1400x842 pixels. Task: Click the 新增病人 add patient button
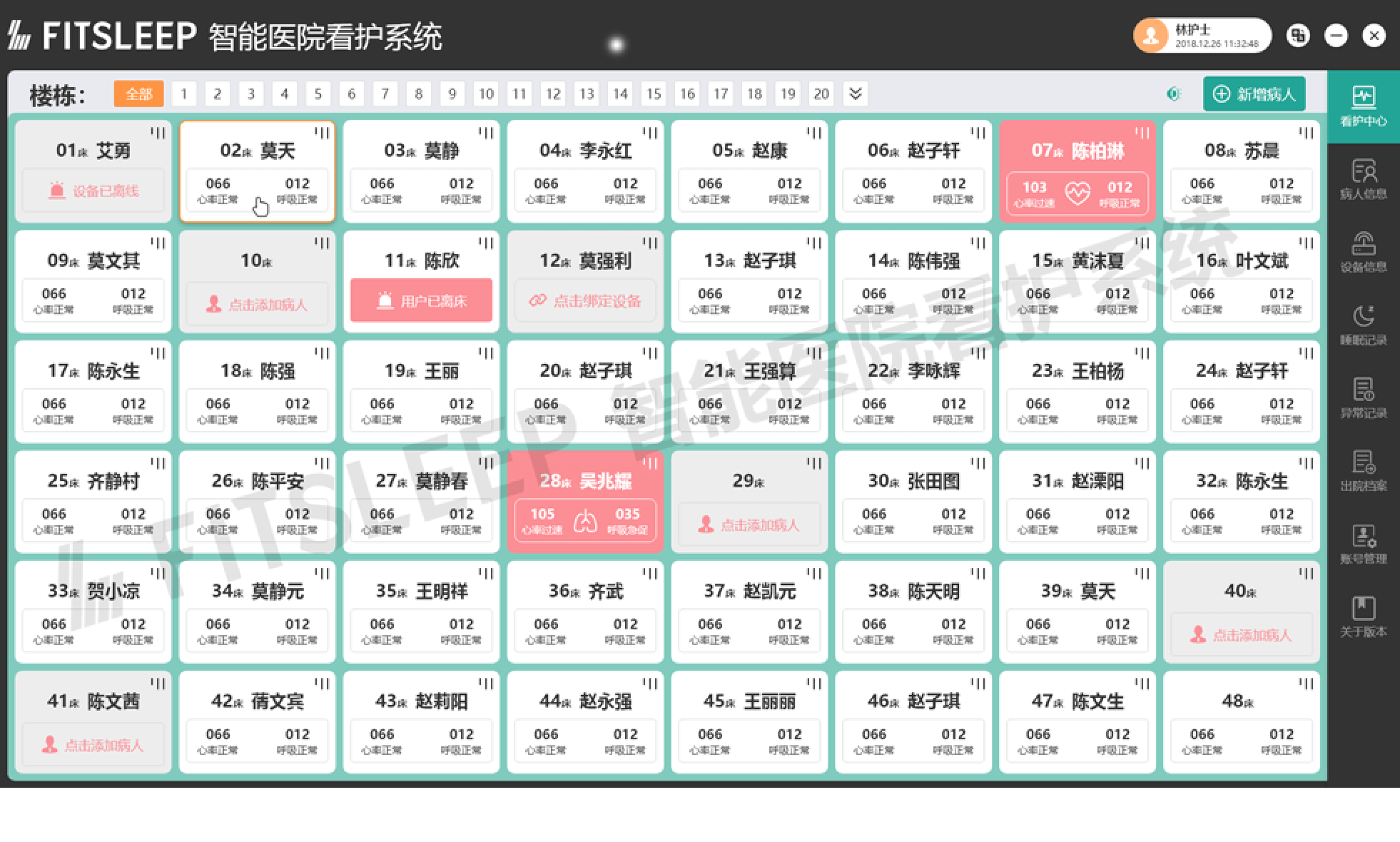pyautogui.click(x=1254, y=94)
